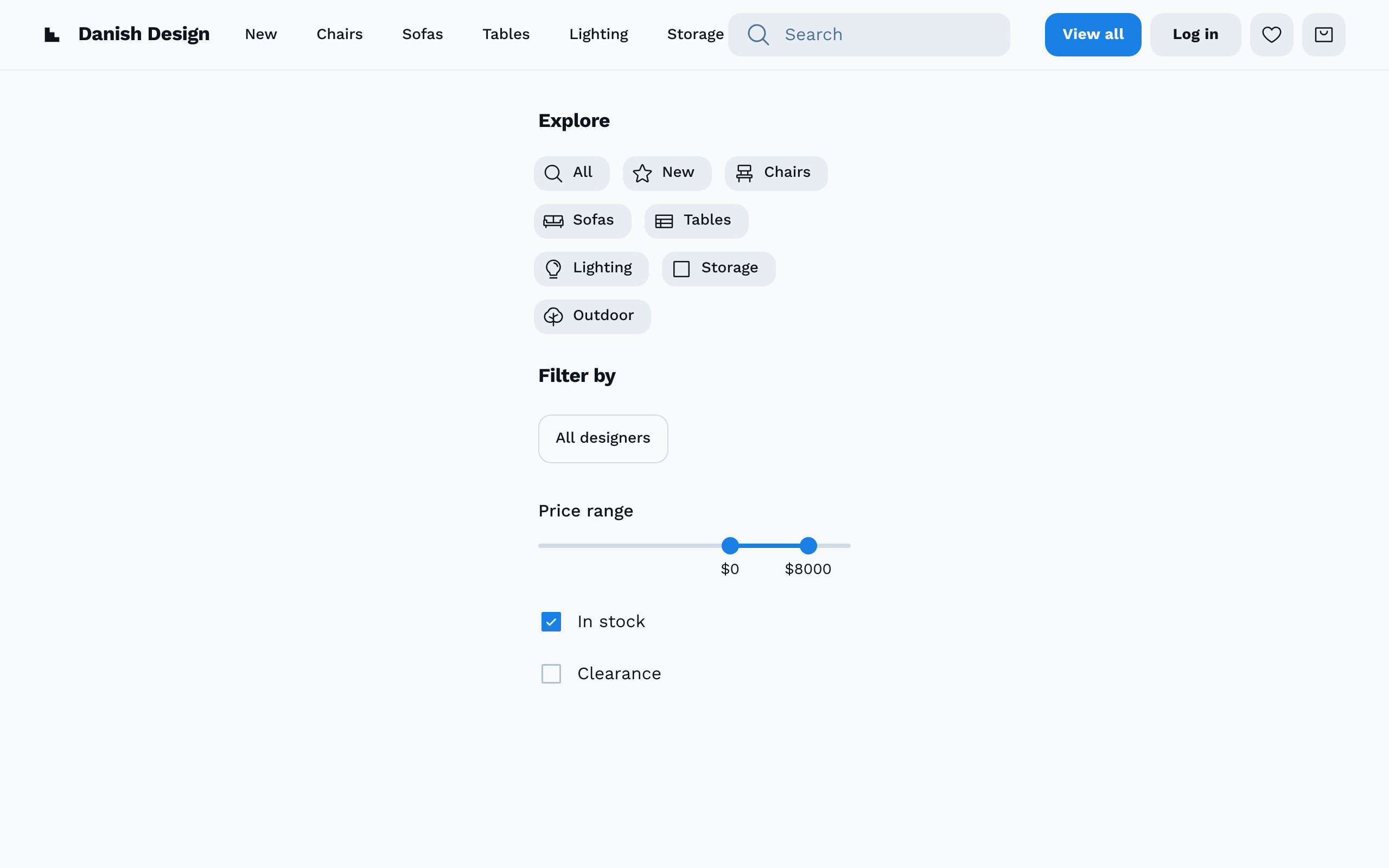
Task: Click the $8000 price value label
Action: [807, 569]
